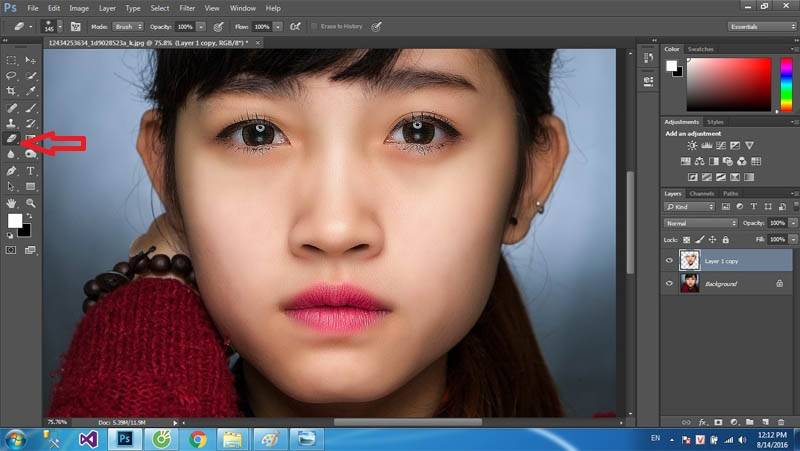Viewport: 800px width, 451px height.
Task: Change screen mode icon in toolbar
Action: [31, 250]
